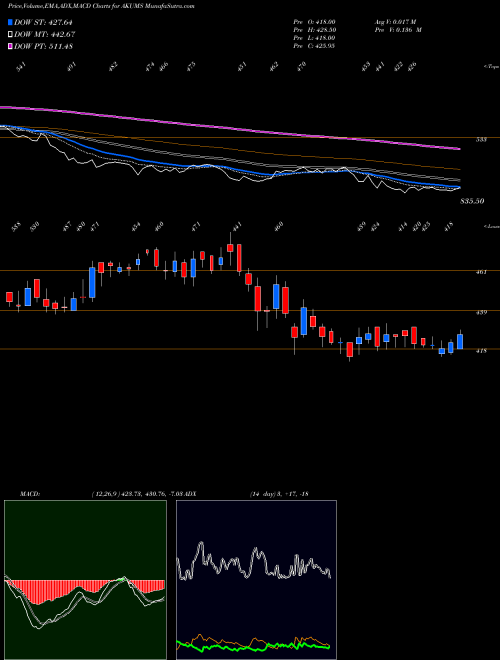Click the 'Avg V: 0.017 M' value

click(395, 22)
